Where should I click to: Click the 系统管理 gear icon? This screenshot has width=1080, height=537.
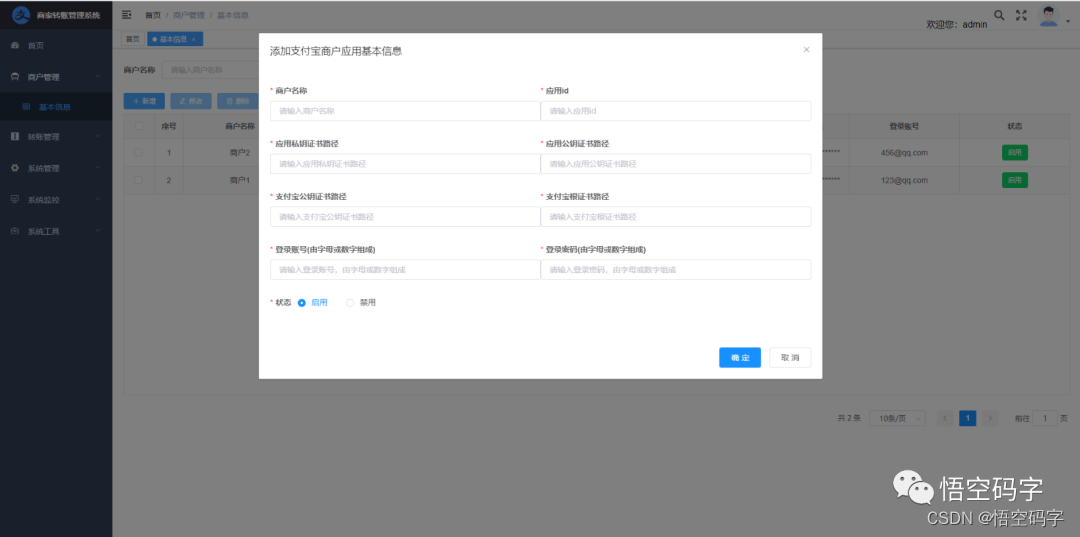click(15, 168)
